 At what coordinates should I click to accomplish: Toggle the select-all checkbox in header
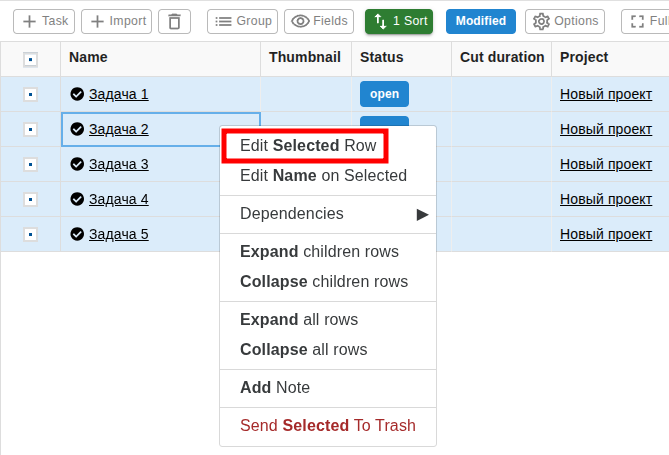click(x=30, y=59)
